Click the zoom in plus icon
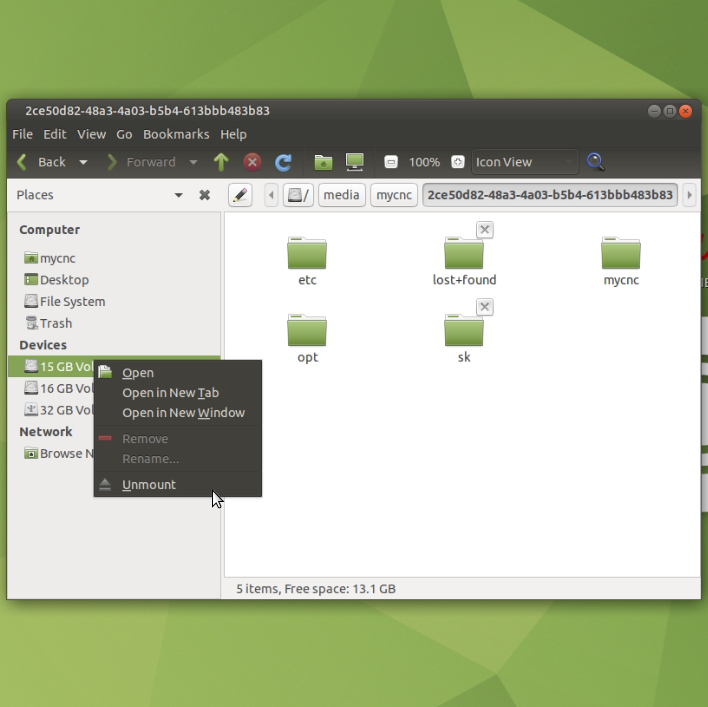Viewport: 708px width, 707px height. click(457, 162)
